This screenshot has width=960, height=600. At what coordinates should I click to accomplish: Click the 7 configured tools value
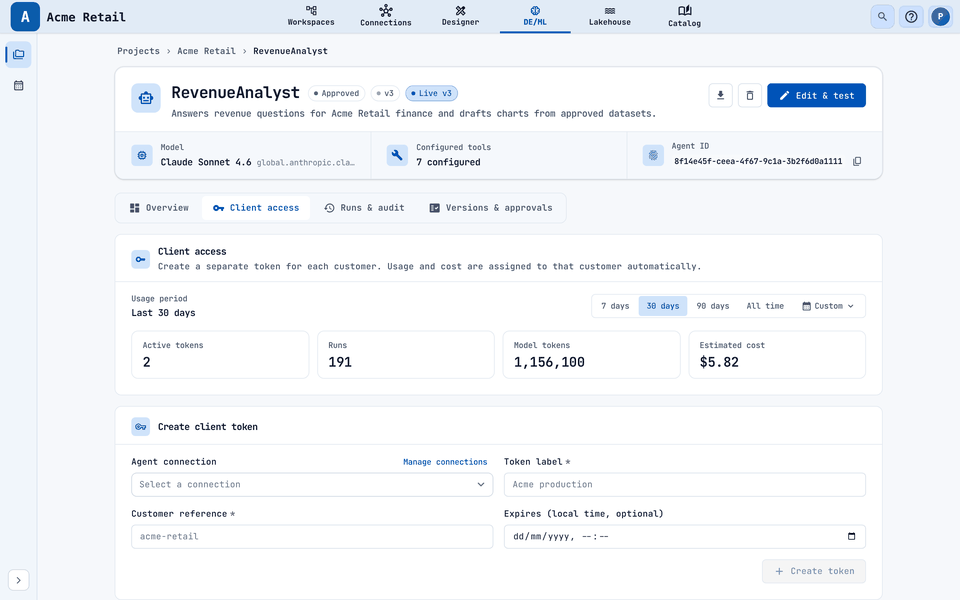click(448, 162)
